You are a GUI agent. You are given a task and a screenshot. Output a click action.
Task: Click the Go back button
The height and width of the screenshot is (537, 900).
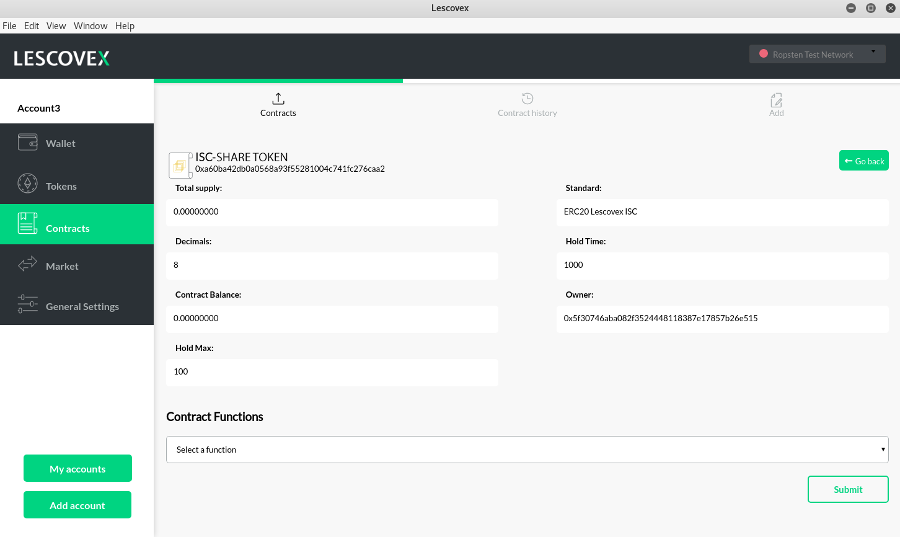click(x=864, y=161)
